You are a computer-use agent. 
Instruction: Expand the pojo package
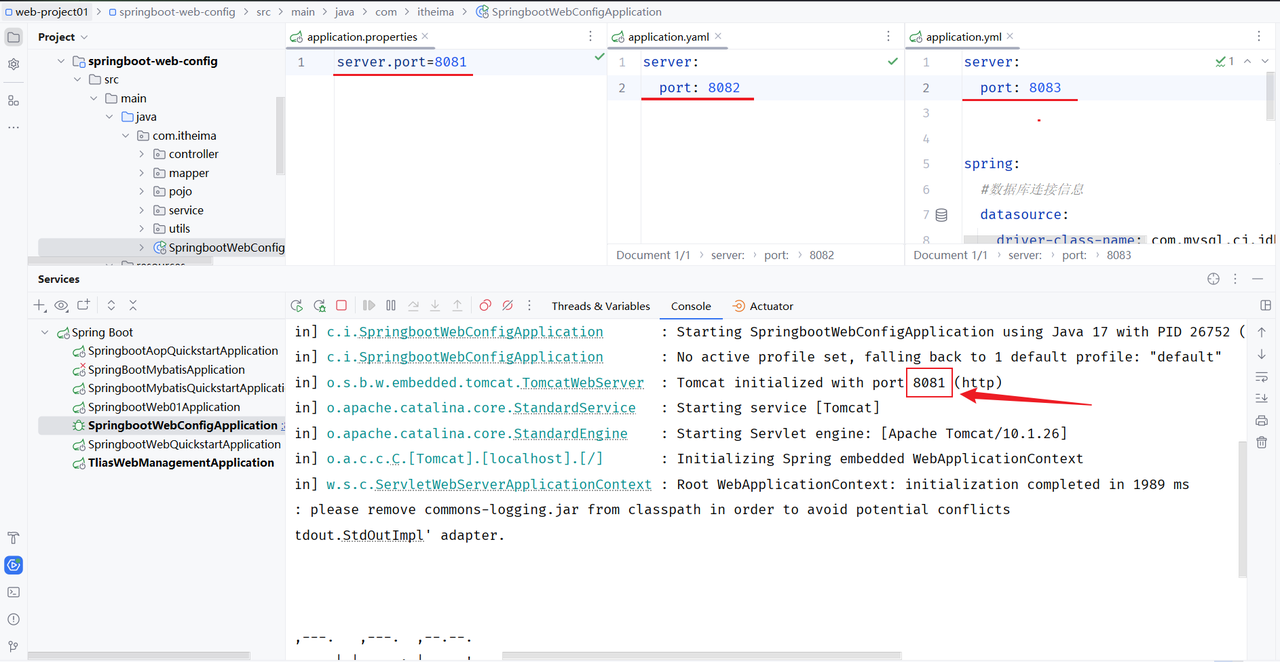141,191
